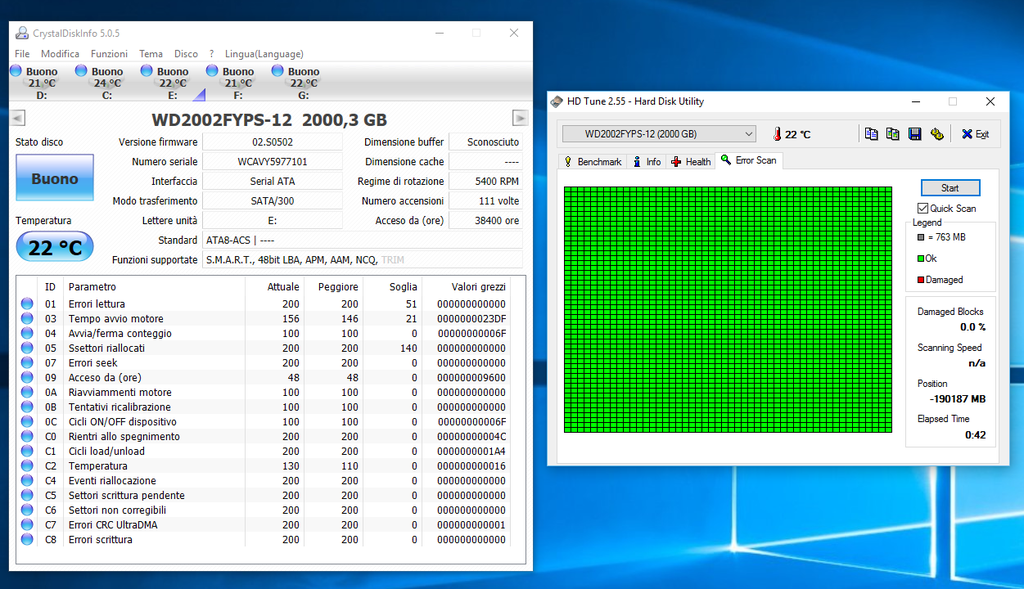Viewport: 1024px width, 589px height.
Task: Select drive D: status orb in CrystalDiskInfo
Action: pos(16,71)
